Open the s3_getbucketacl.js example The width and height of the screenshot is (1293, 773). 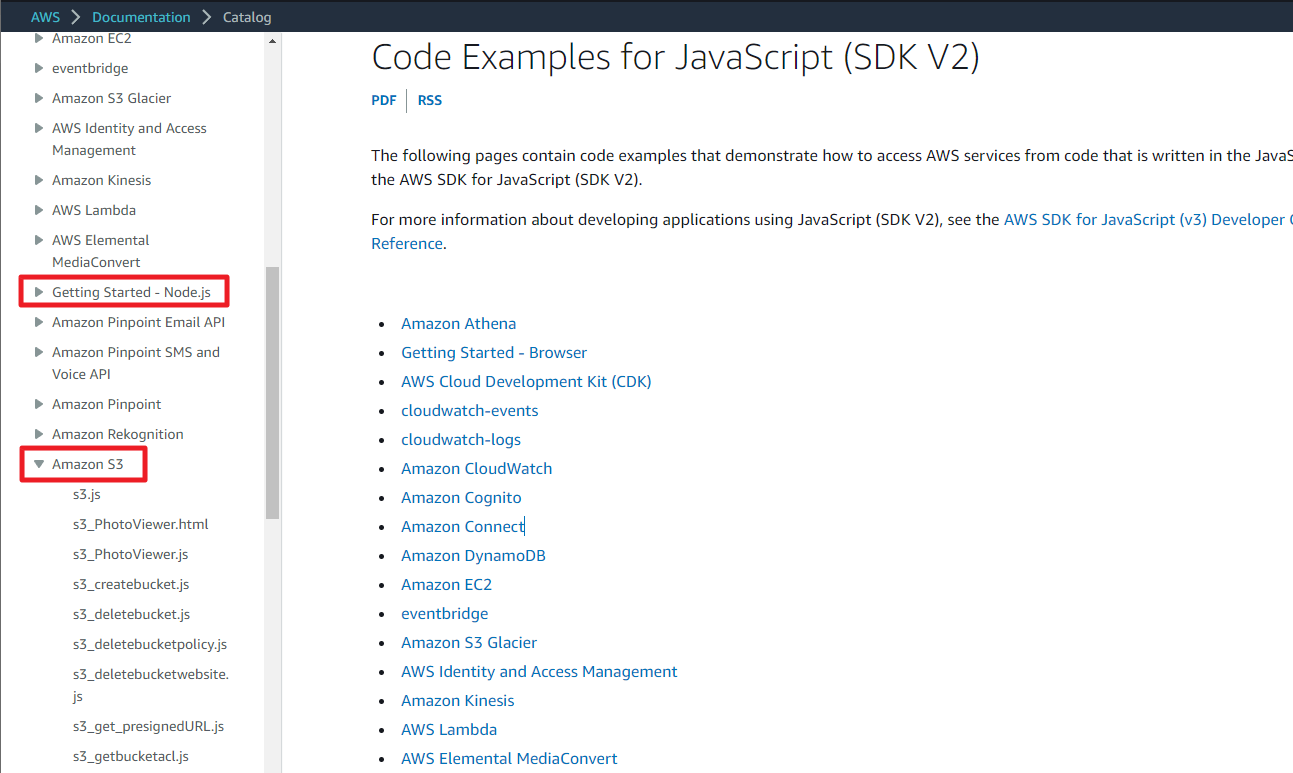(x=131, y=756)
